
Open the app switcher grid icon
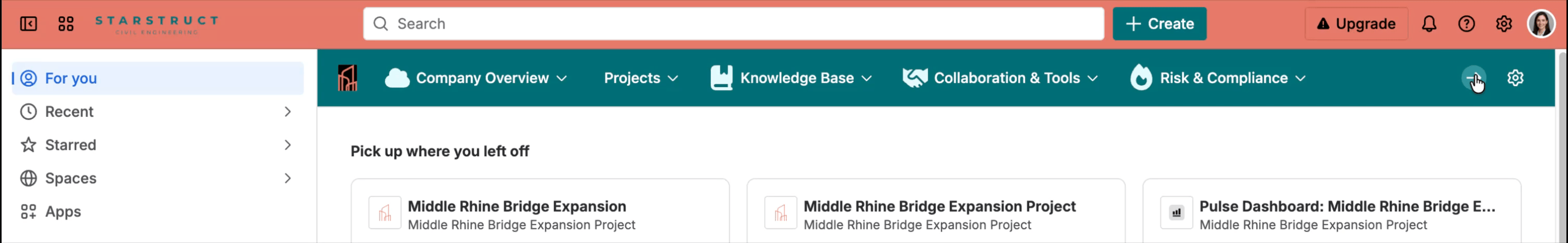[66, 24]
